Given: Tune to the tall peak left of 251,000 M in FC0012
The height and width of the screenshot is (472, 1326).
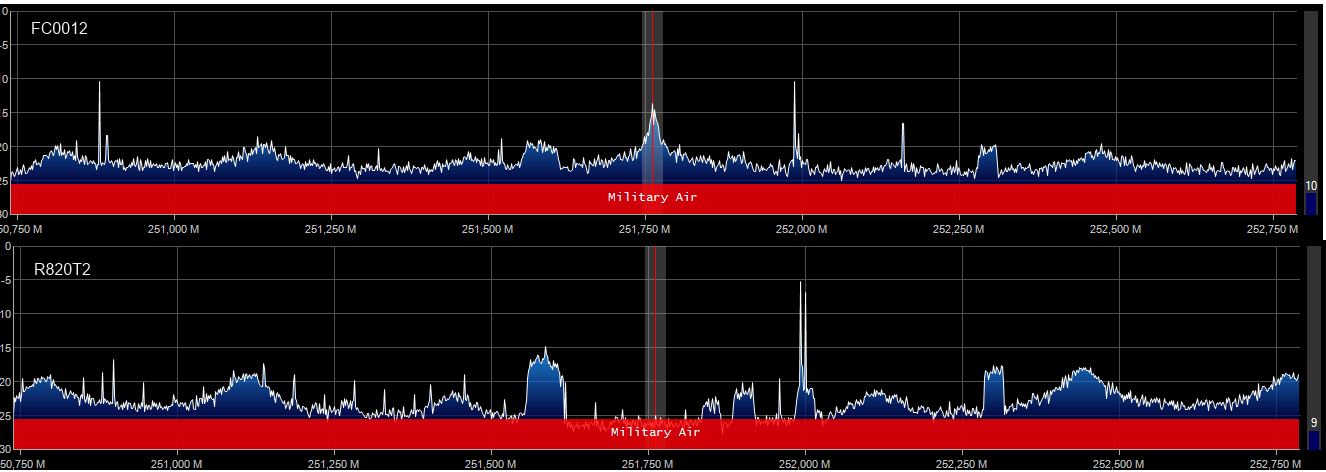Looking at the screenshot, I should point(100,100).
